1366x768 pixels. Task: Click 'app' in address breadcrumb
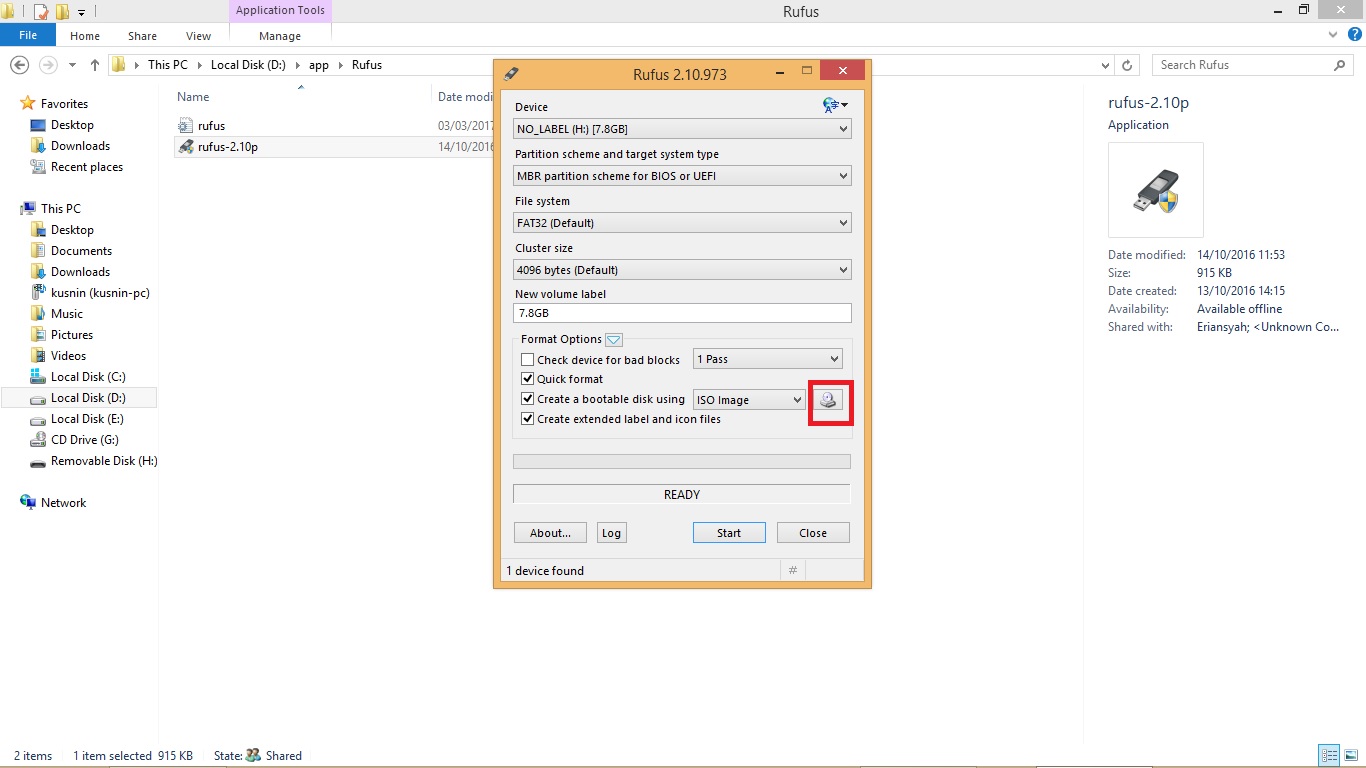click(x=318, y=65)
